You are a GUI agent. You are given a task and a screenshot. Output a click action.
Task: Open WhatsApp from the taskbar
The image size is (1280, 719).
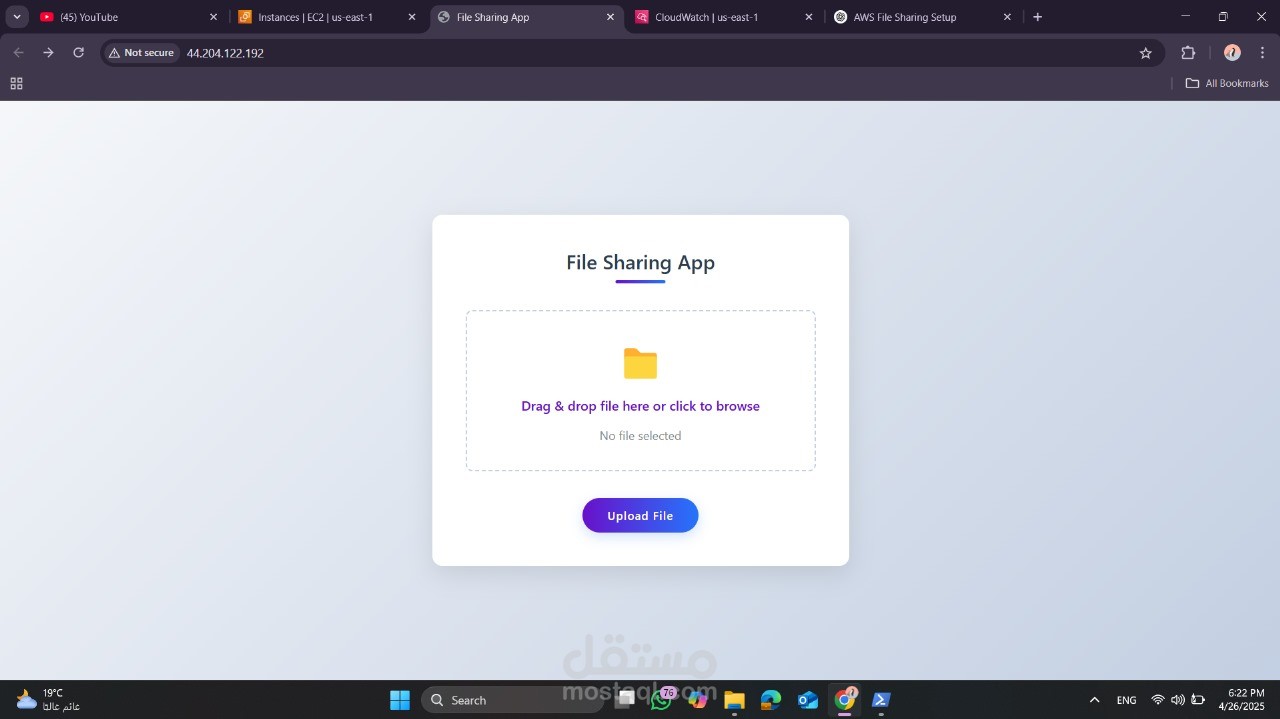661,700
